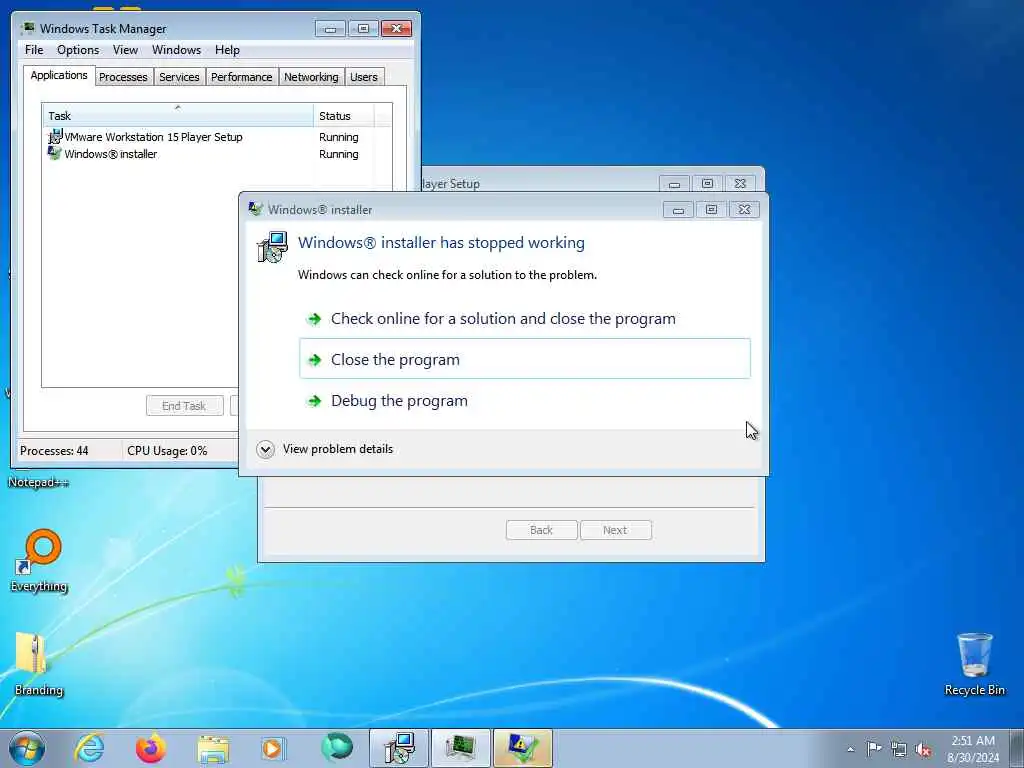The image size is (1024, 768).
Task: Click View problem details text
Action: click(x=338, y=449)
